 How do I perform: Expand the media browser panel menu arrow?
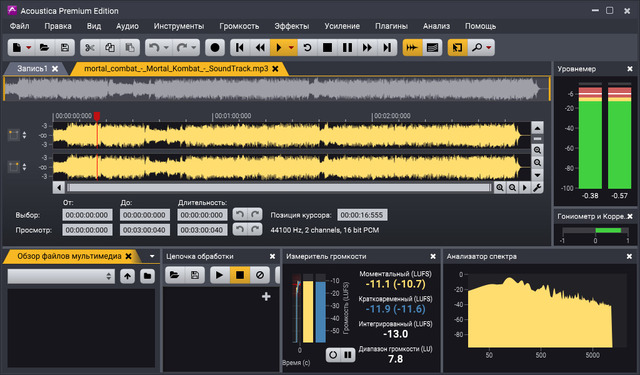[152, 256]
